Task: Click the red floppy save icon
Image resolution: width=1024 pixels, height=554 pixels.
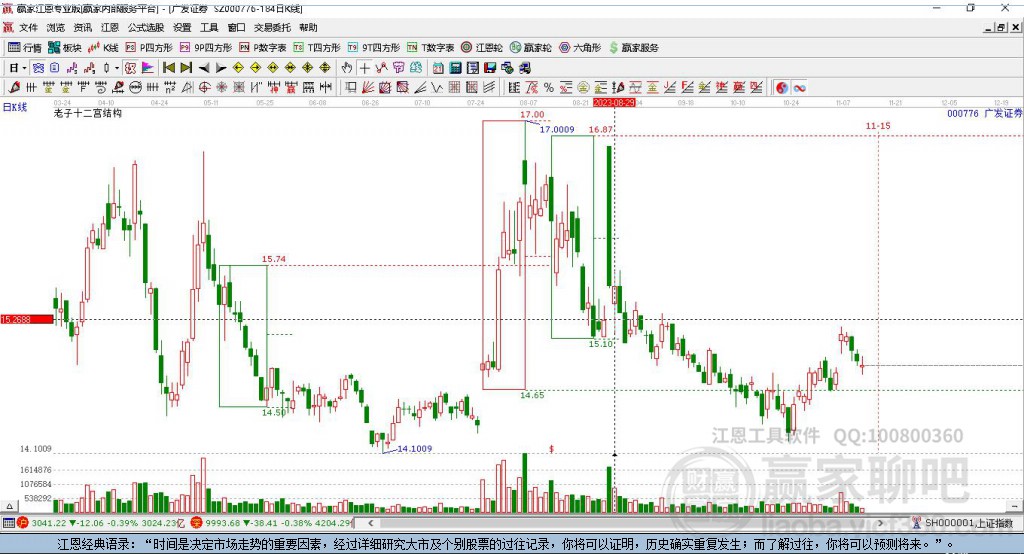Action: tap(490, 68)
